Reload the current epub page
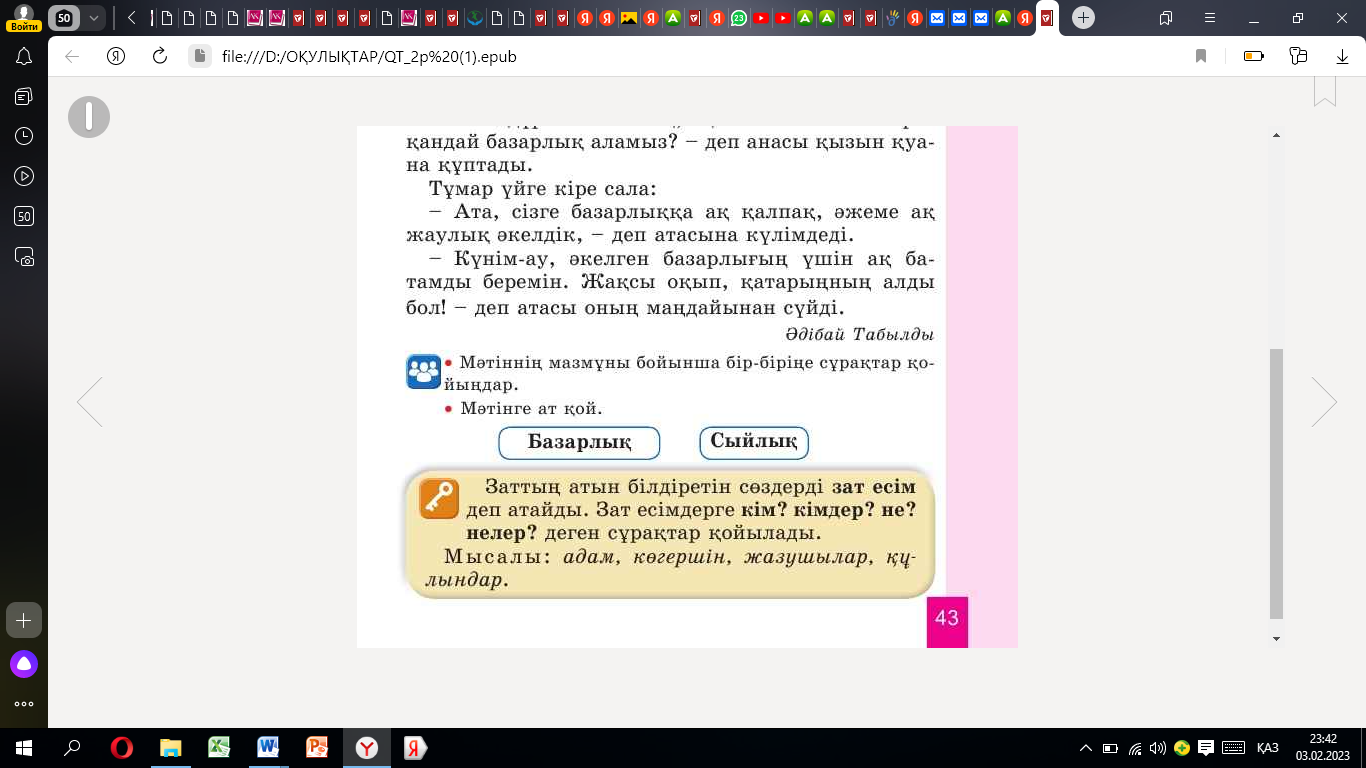 pyautogui.click(x=159, y=57)
